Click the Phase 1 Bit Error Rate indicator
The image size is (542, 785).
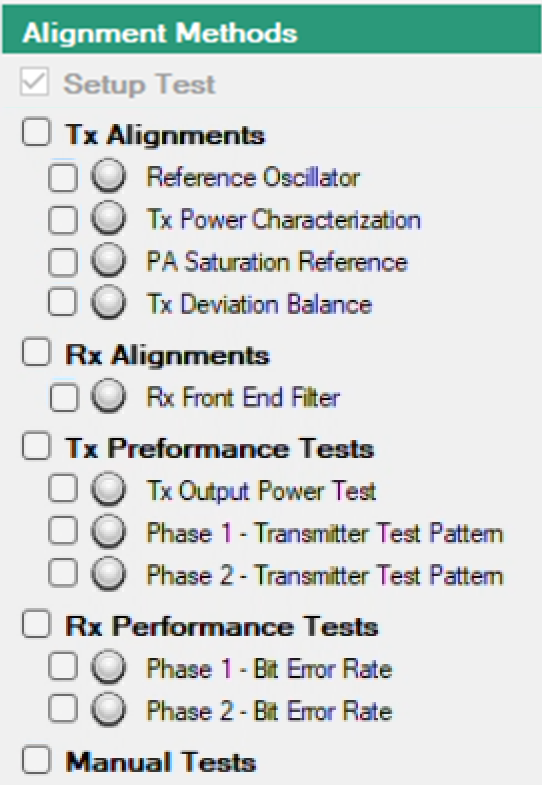pyautogui.click(x=108, y=667)
